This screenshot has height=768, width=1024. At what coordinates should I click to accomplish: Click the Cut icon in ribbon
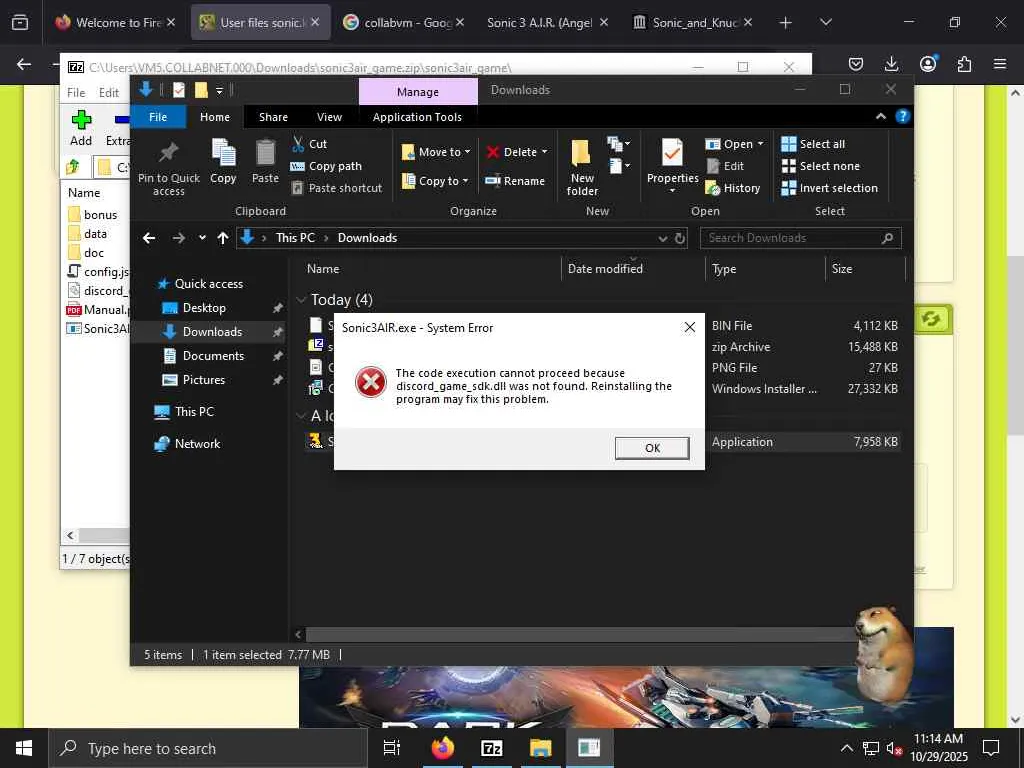pyautogui.click(x=298, y=144)
